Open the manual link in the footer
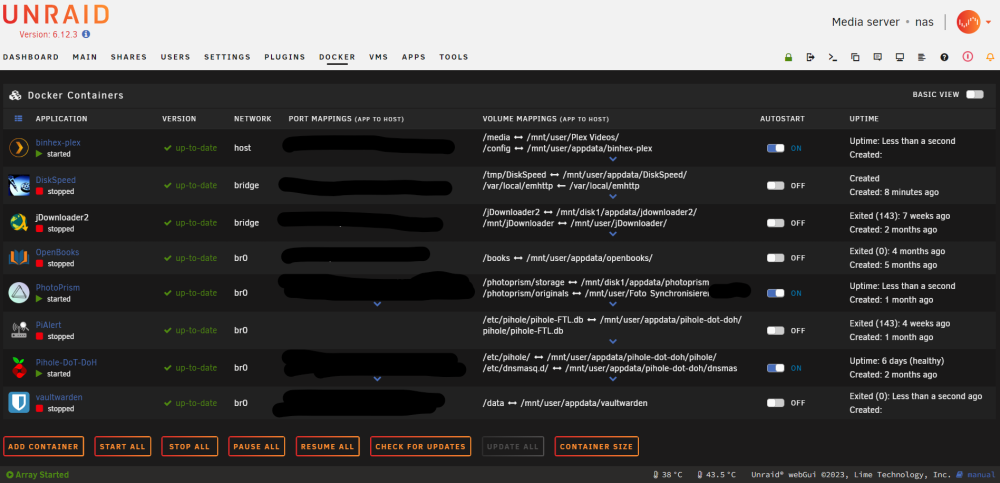This screenshot has height=483, width=1000. [x=980, y=475]
